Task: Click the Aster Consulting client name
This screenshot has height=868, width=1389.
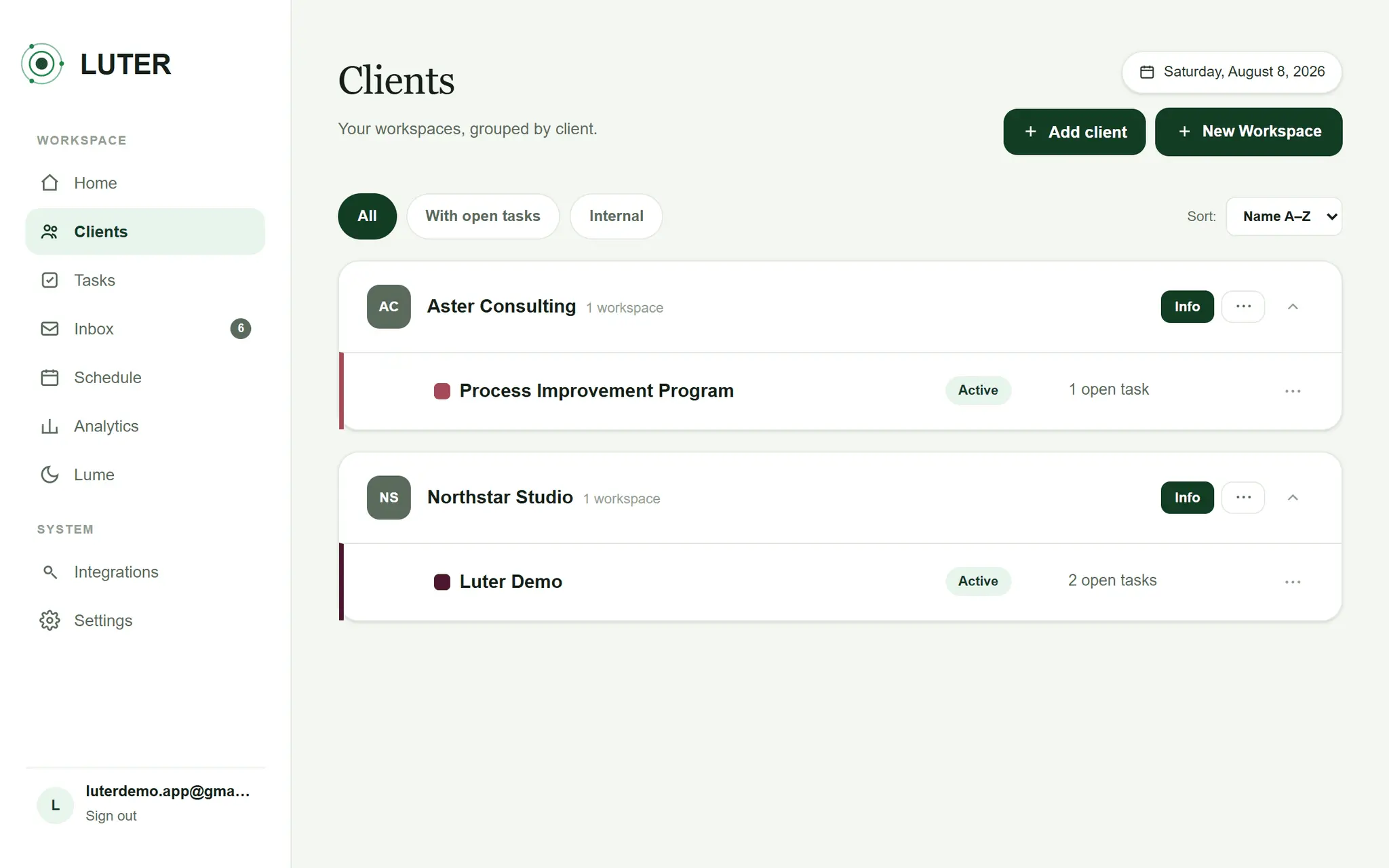Action: click(x=501, y=307)
